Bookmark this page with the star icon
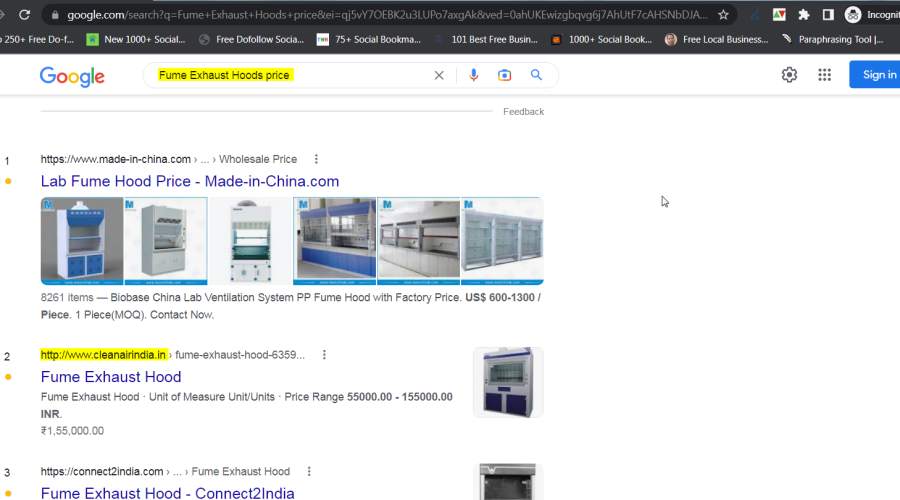 tap(723, 15)
